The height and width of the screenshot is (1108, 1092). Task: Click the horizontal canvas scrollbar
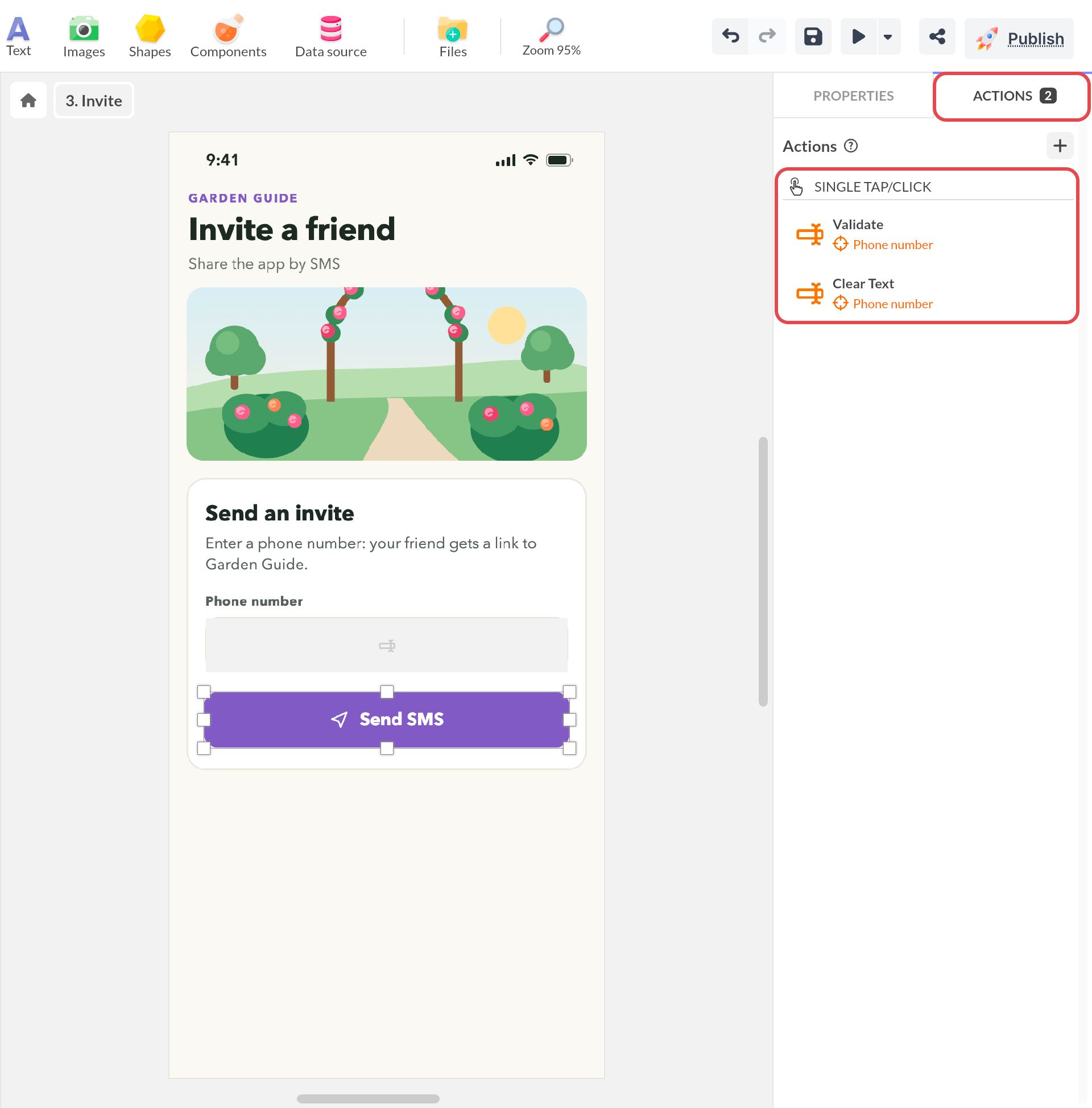[367, 1098]
